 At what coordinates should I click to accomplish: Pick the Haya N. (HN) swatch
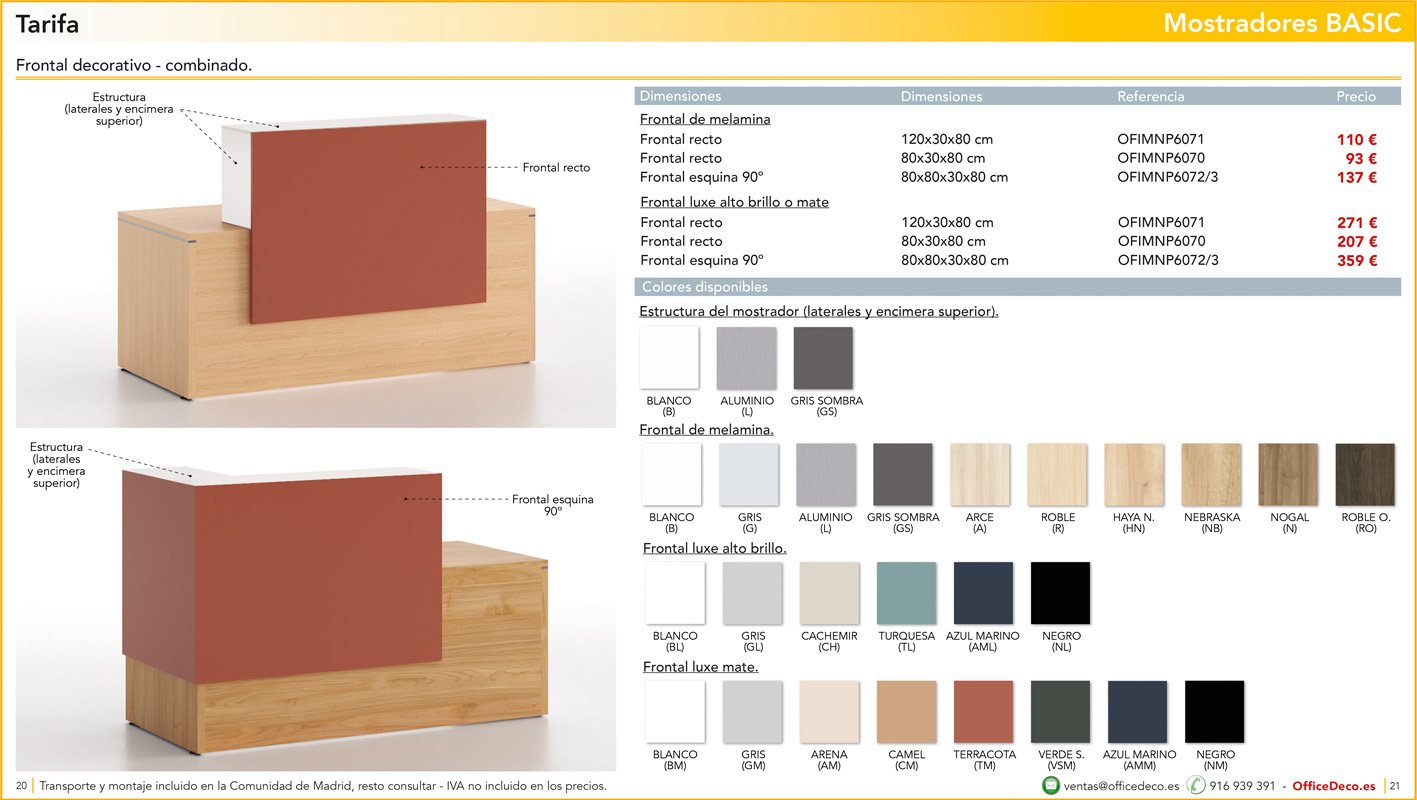[1134, 475]
